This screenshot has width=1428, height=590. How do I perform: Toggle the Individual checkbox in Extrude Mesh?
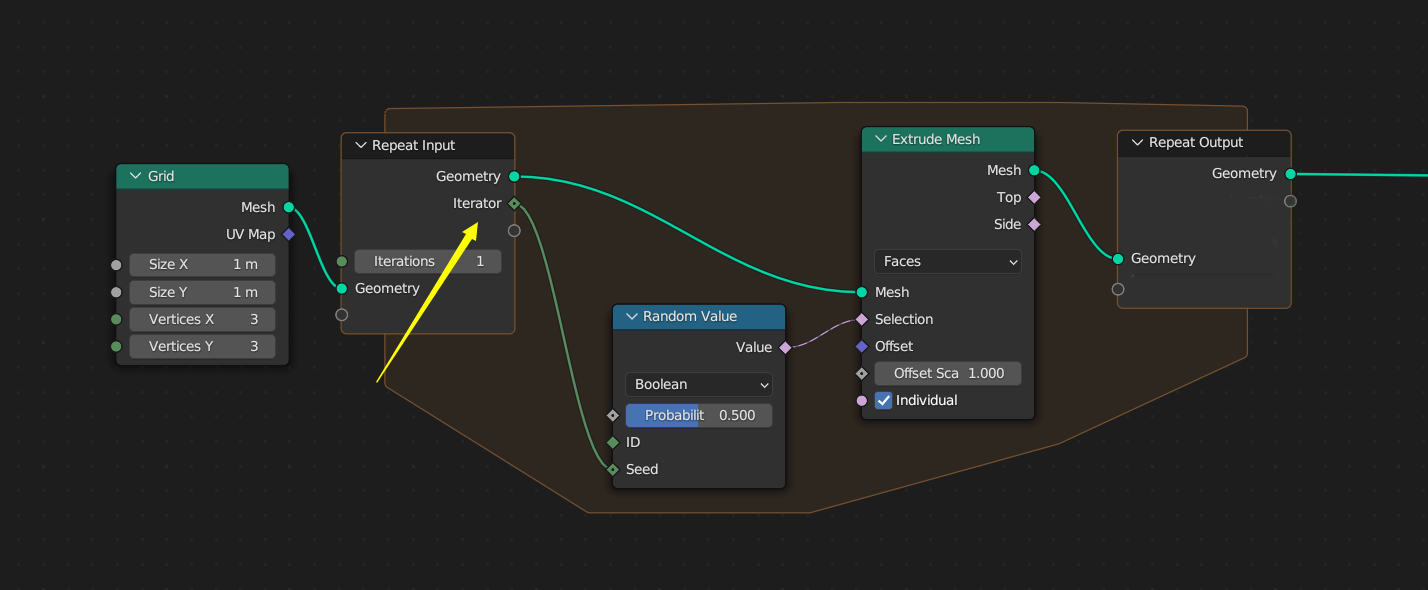[x=883, y=400]
